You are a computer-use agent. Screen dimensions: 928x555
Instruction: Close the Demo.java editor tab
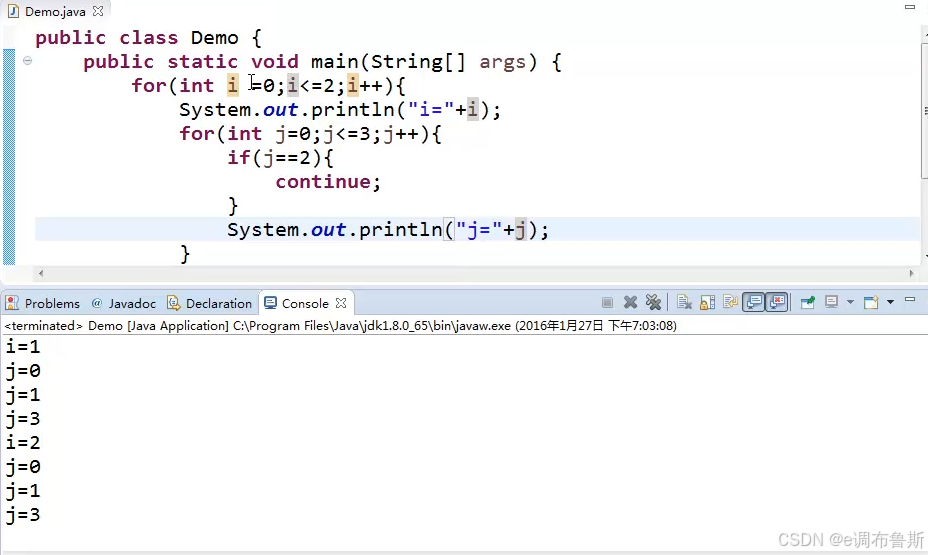(x=98, y=11)
